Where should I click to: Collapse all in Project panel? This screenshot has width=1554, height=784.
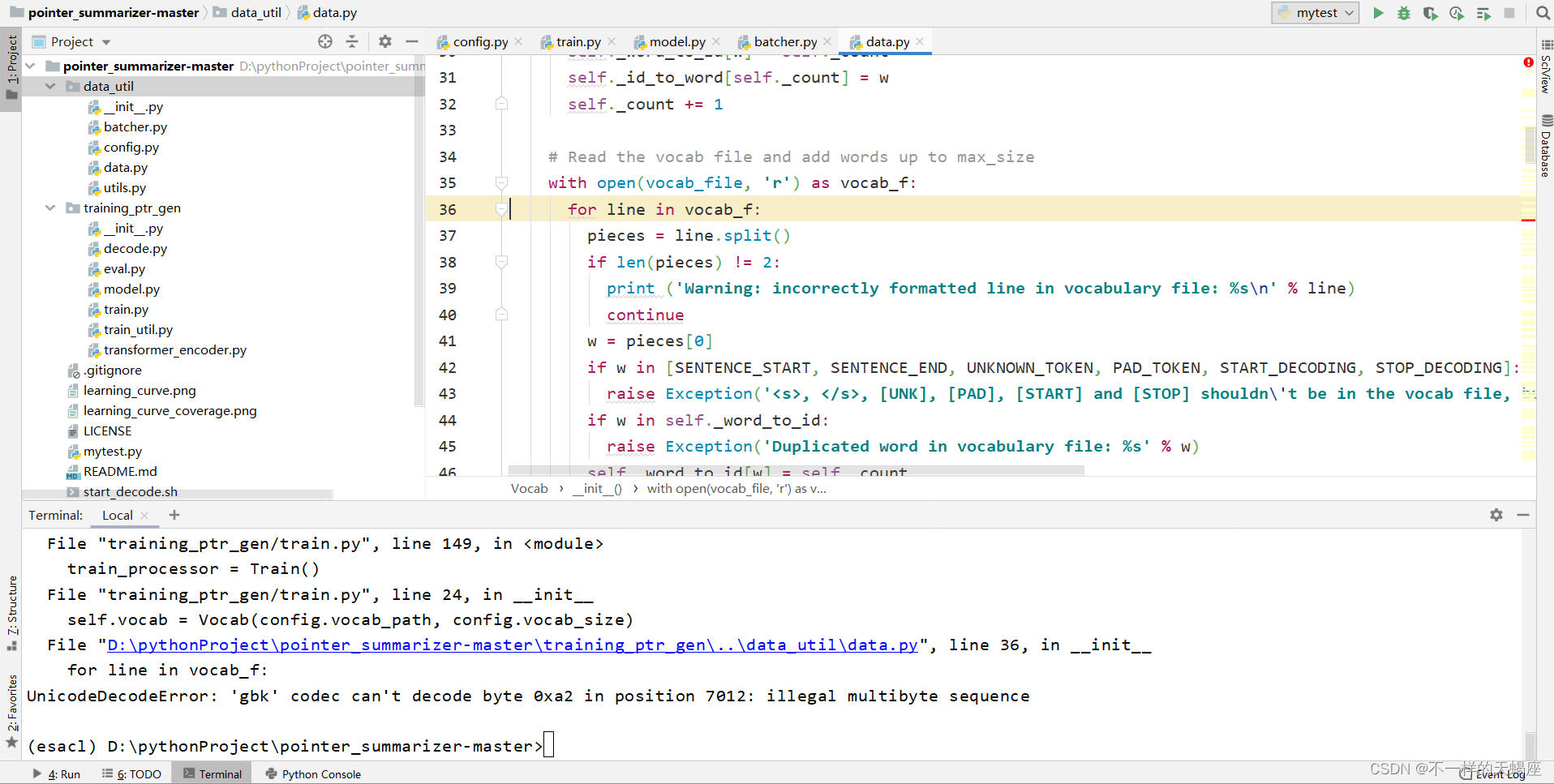352,41
